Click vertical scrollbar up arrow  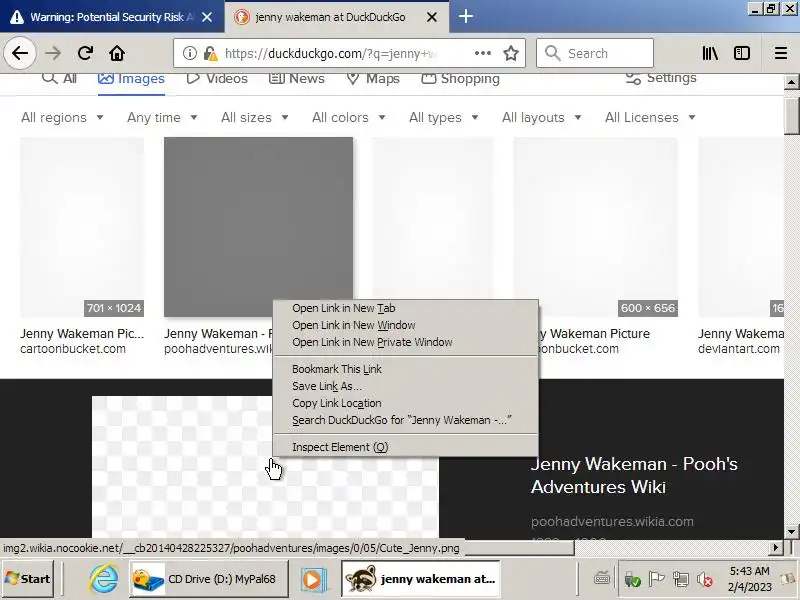click(x=791, y=82)
